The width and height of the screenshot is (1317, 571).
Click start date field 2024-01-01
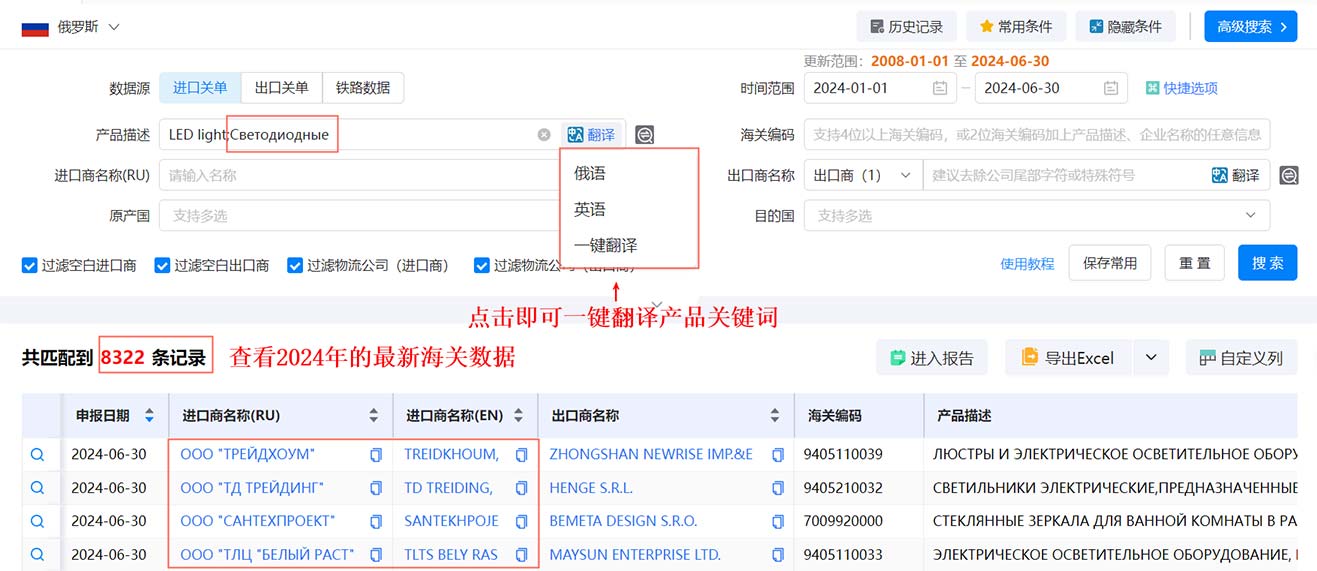880,88
